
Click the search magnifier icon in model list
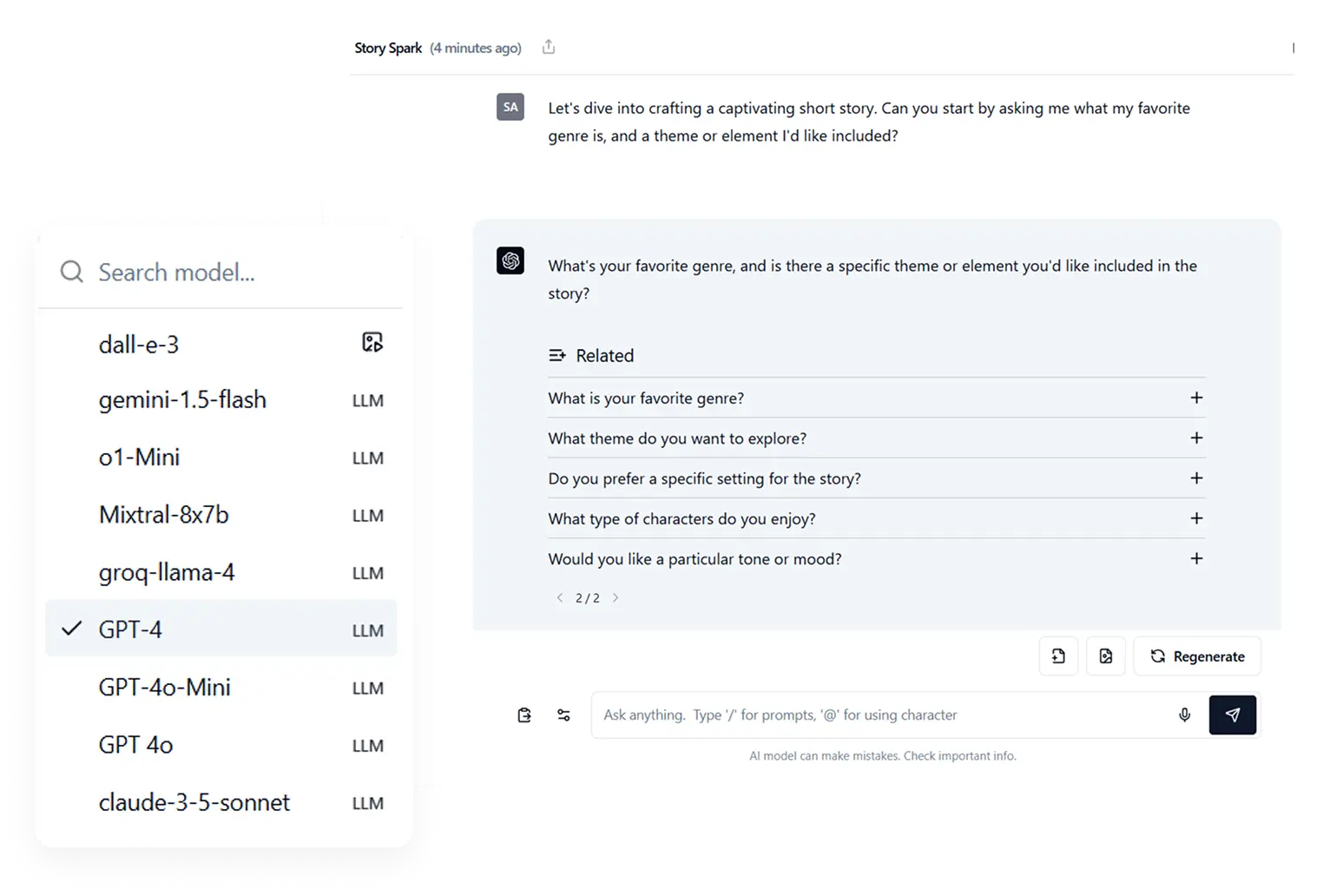[72, 272]
